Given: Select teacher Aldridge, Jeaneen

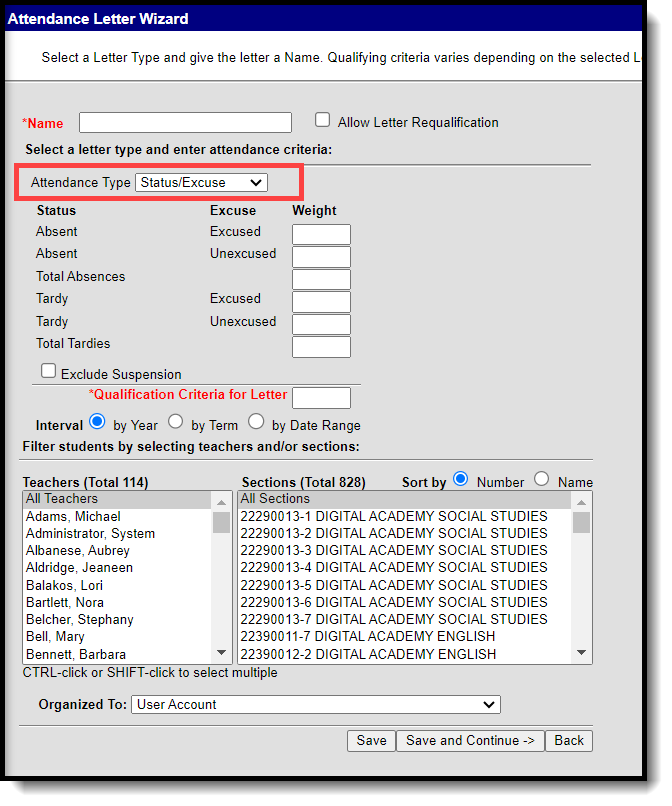Looking at the screenshot, I should [117, 567].
